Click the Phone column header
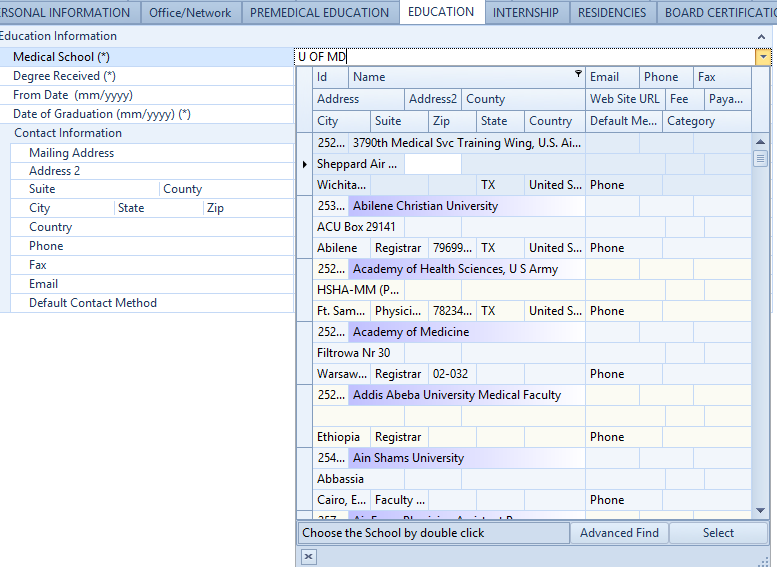This screenshot has width=777, height=567. [x=666, y=77]
